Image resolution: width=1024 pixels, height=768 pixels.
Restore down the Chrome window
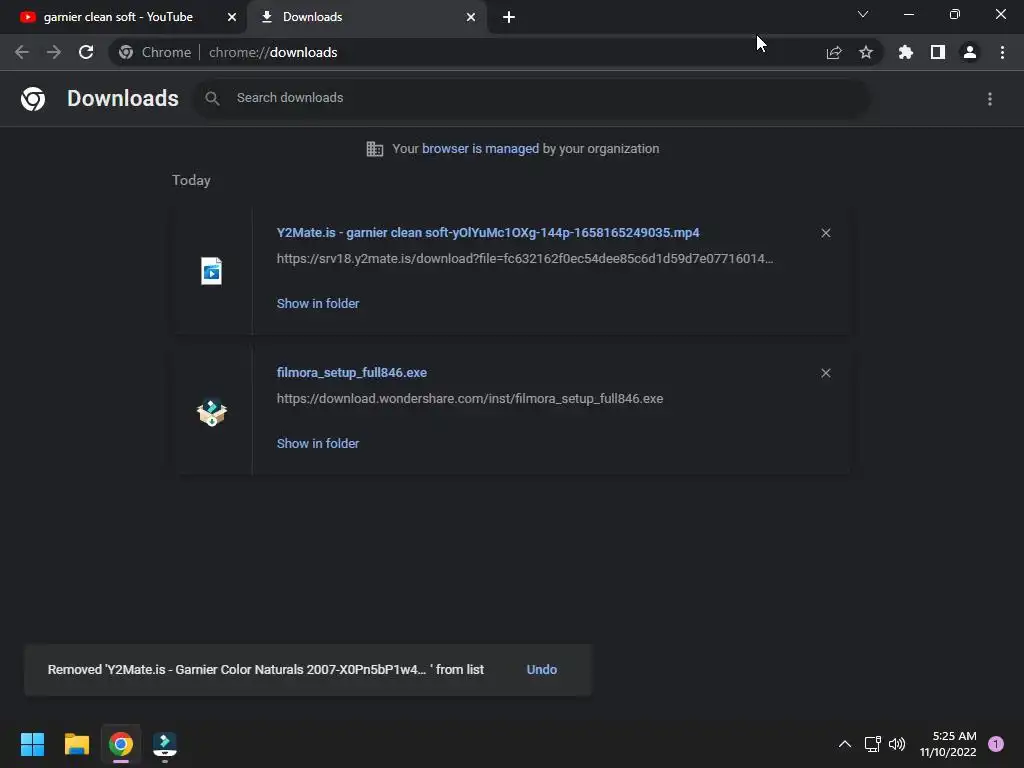(955, 14)
